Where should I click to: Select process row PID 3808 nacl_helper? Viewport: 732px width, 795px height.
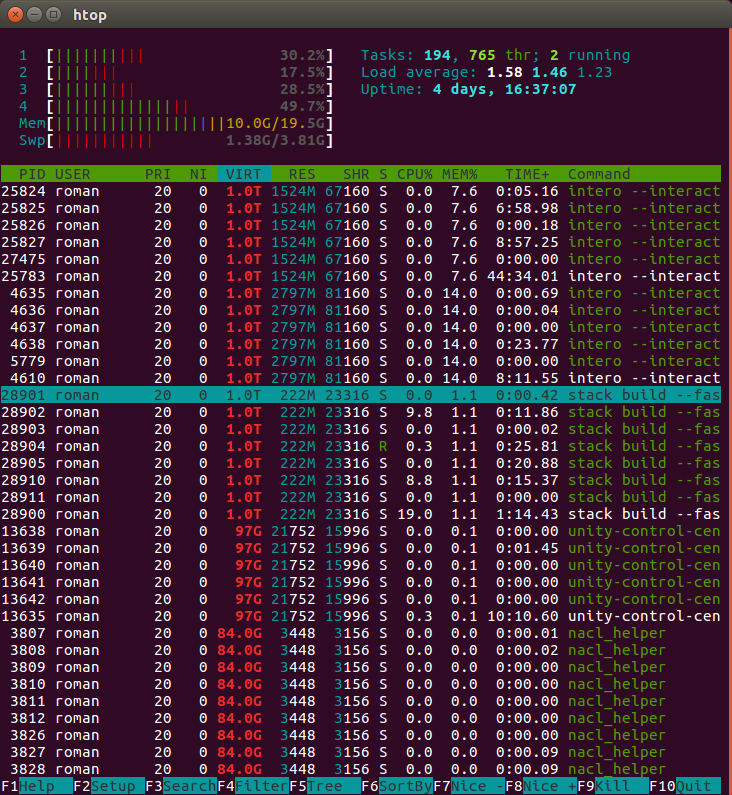360,650
